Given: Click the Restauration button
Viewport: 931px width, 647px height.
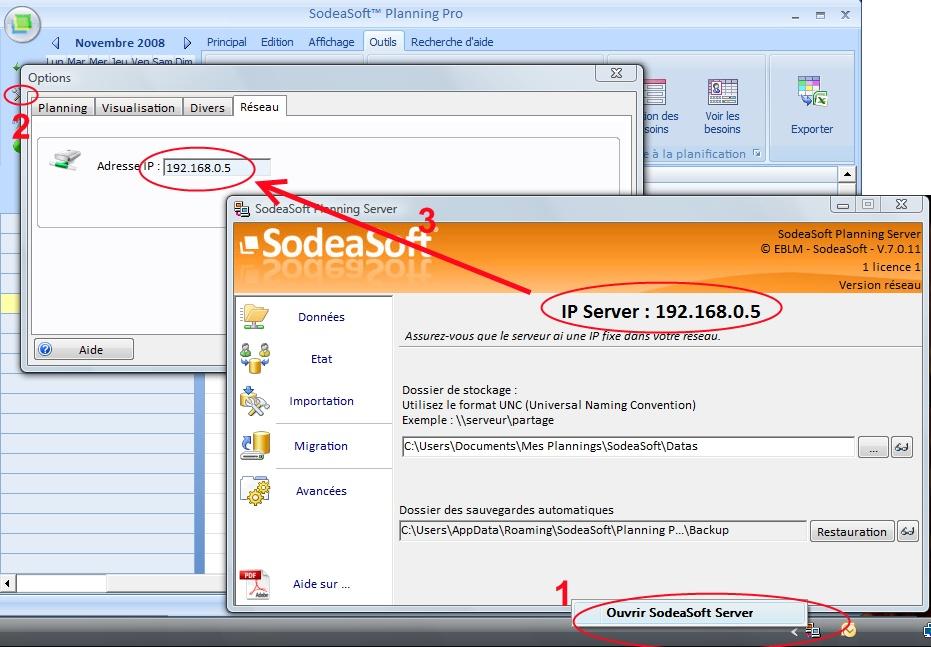Looking at the screenshot, I should [851, 531].
